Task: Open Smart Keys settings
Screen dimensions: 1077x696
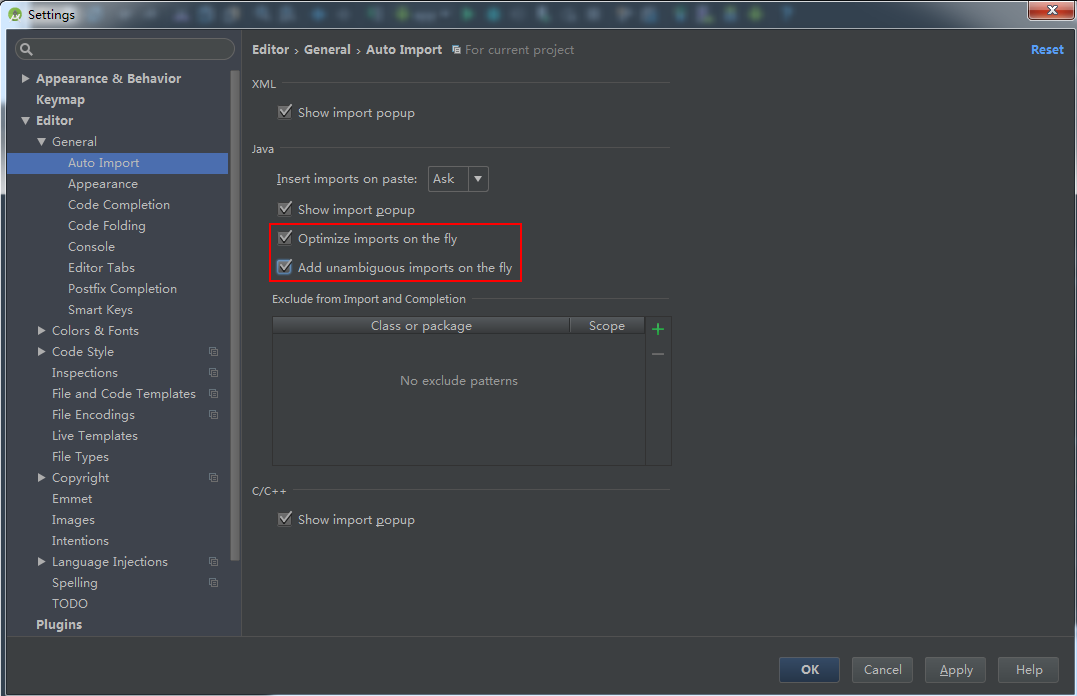Action: click(100, 310)
